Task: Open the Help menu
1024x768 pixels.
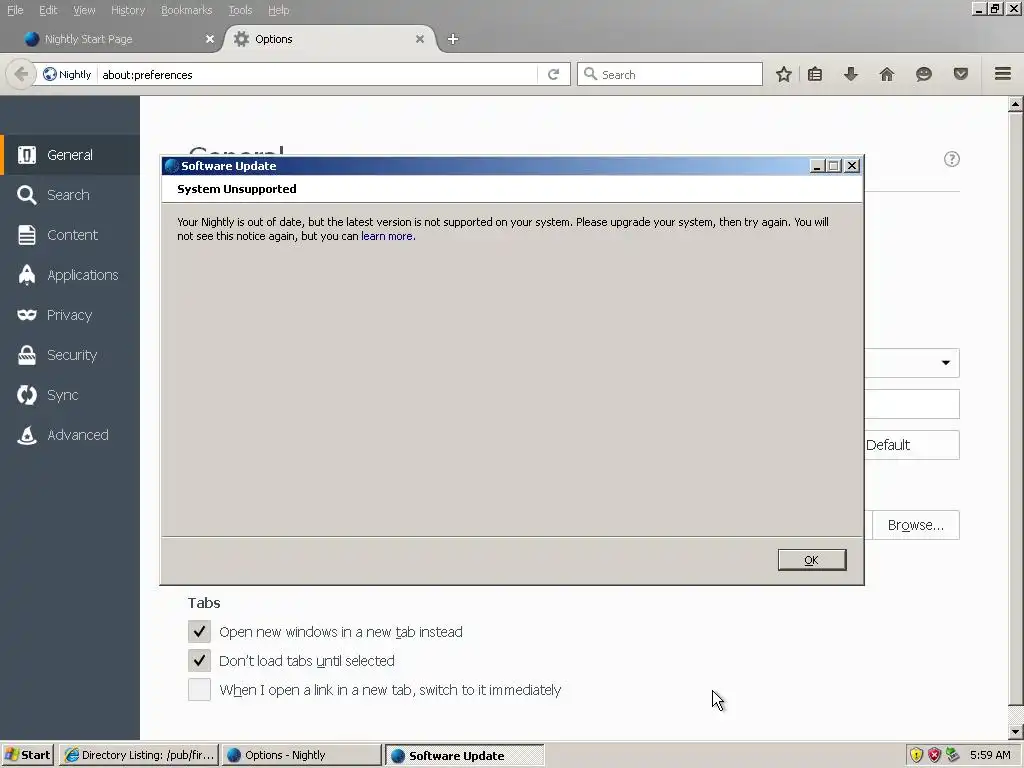Action: pyautogui.click(x=278, y=10)
